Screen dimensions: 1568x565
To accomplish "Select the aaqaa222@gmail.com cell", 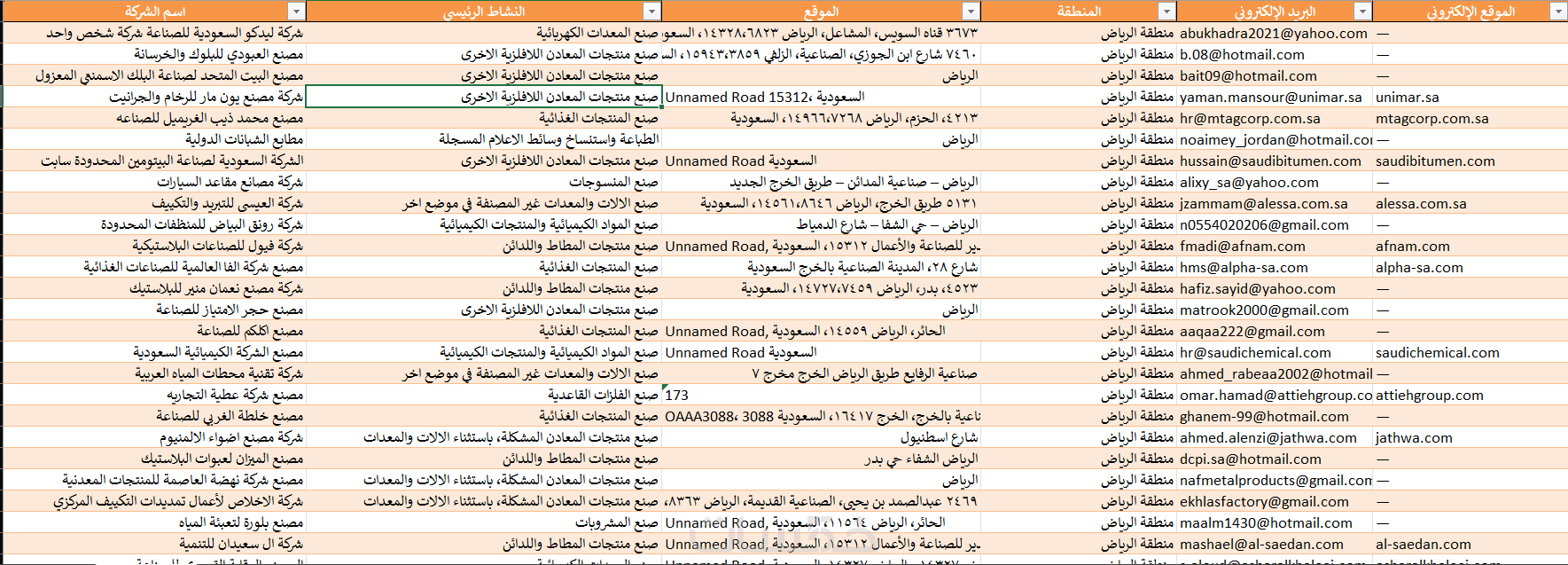I will pyautogui.click(x=1275, y=331).
